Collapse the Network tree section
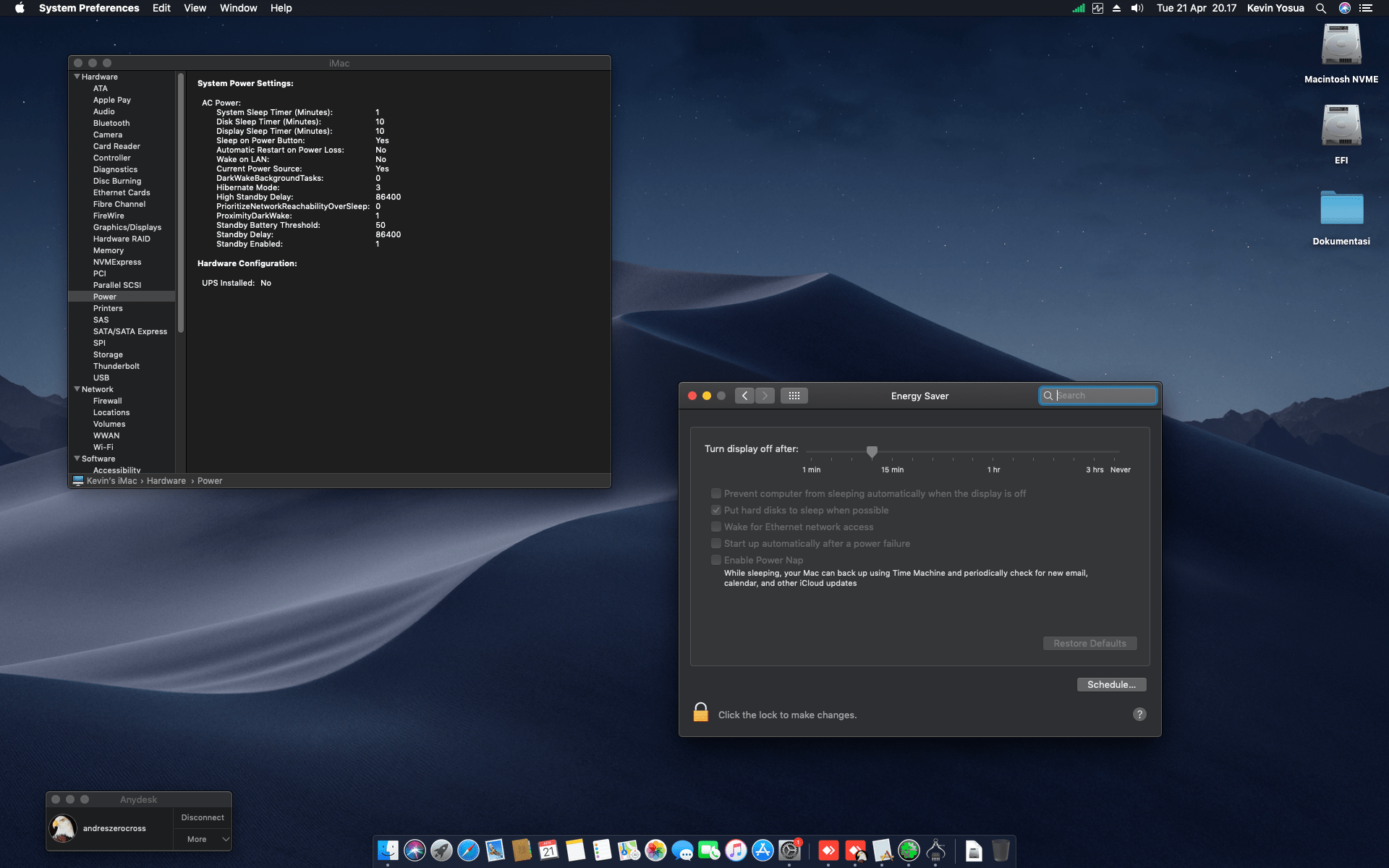 tap(77, 389)
